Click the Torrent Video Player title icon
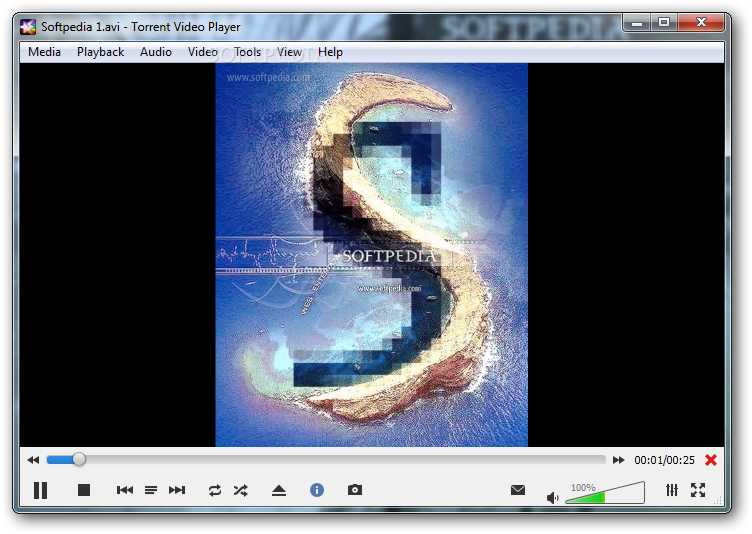This screenshot has height=534, width=752. (28, 27)
